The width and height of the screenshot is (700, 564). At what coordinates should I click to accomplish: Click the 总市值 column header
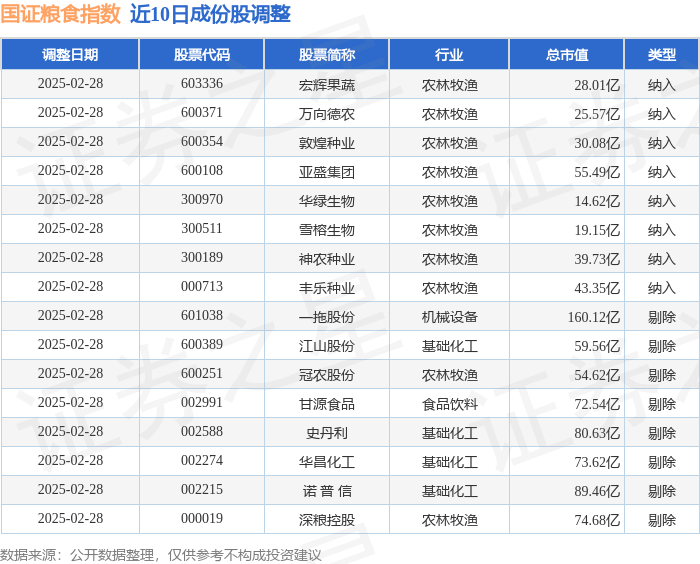[567, 54]
